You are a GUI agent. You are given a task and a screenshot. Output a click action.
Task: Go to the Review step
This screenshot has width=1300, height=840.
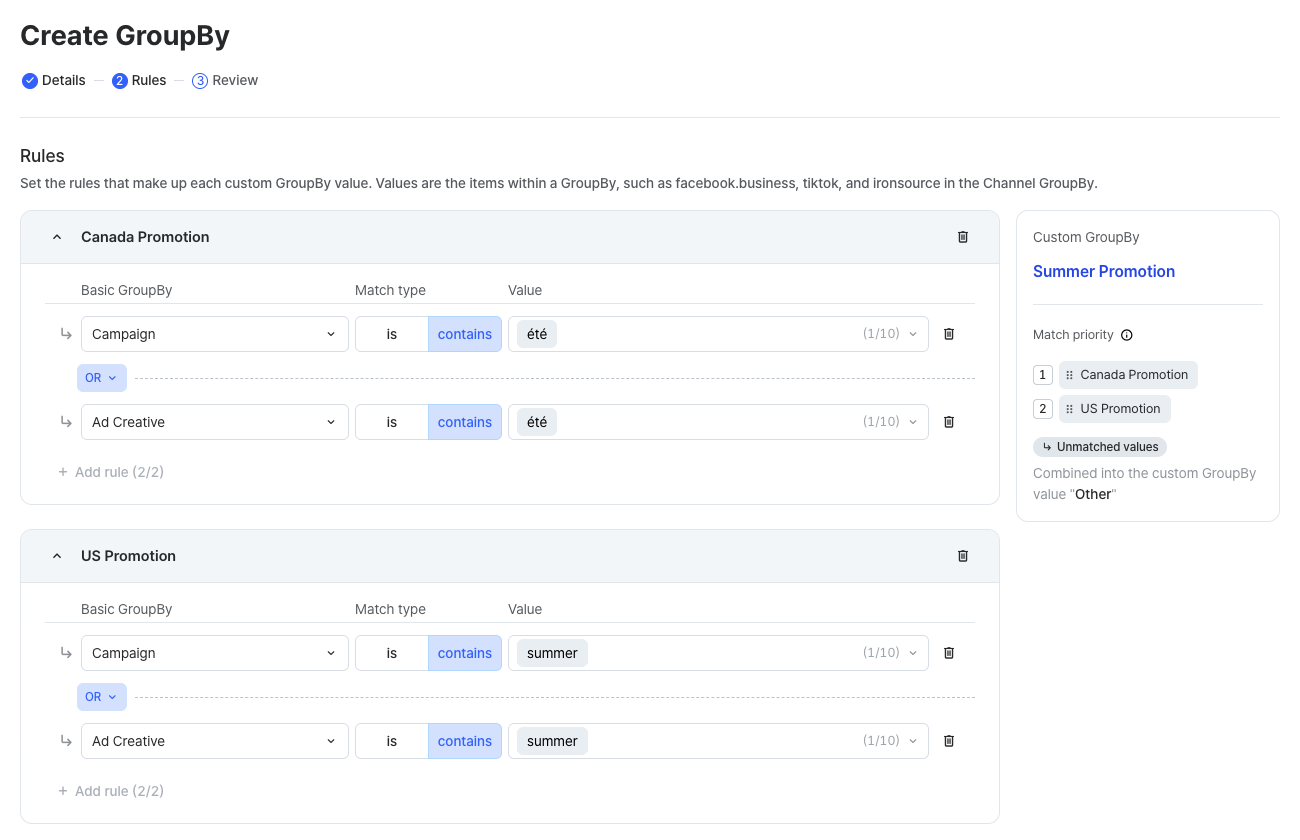coord(225,80)
